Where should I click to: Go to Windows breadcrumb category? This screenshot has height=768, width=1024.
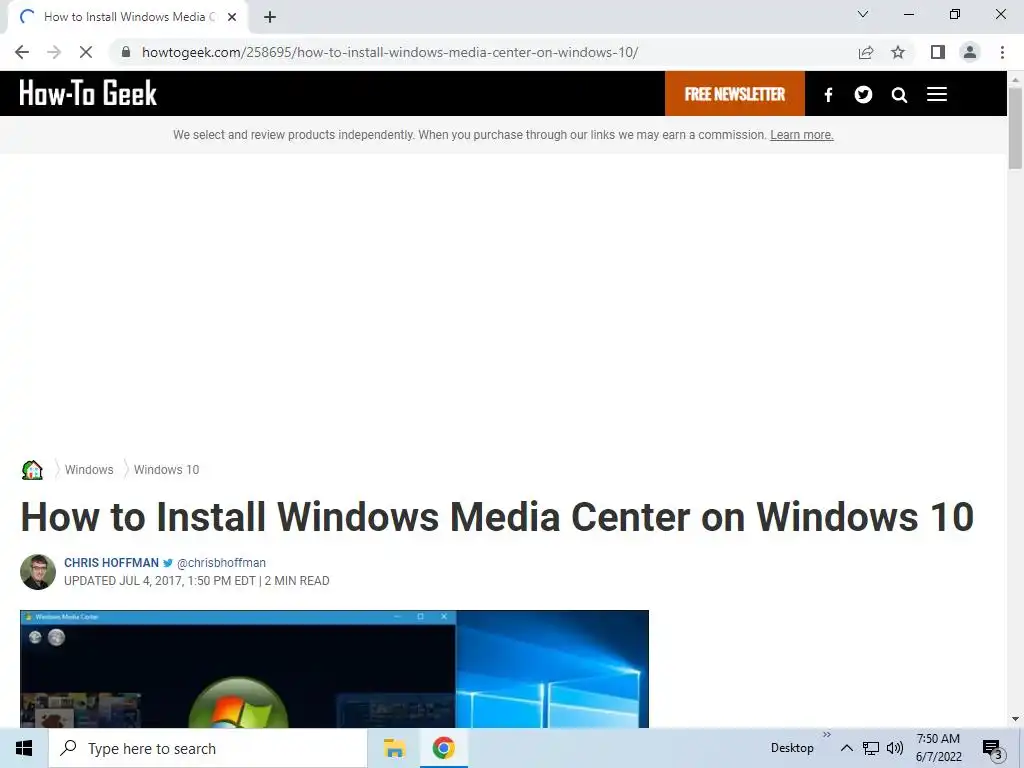click(89, 470)
